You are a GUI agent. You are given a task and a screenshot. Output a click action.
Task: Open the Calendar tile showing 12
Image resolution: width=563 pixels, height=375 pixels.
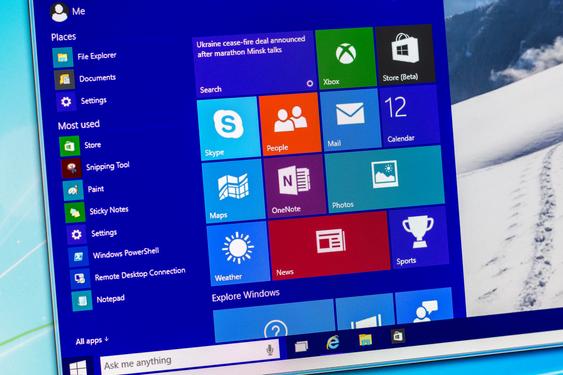tap(409, 116)
